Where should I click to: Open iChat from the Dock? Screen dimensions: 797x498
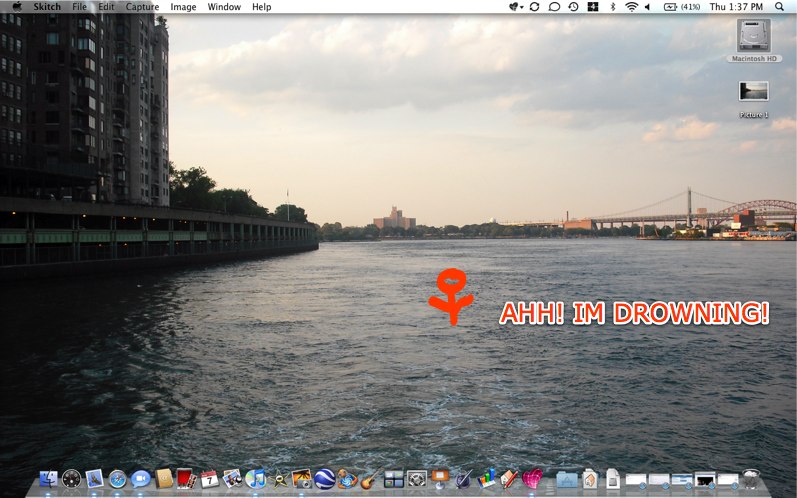[x=140, y=479]
